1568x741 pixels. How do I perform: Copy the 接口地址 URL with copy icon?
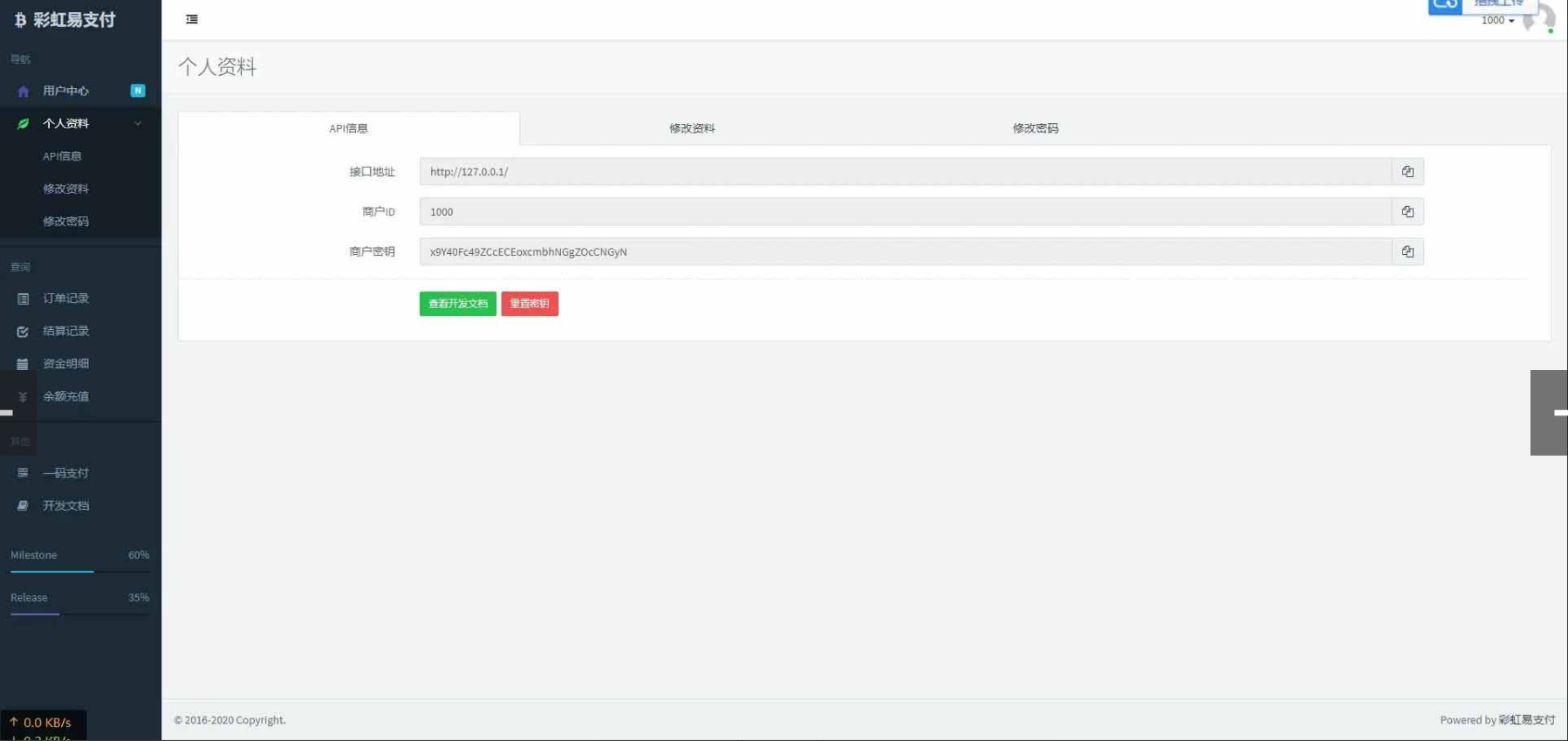(x=1407, y=172)
